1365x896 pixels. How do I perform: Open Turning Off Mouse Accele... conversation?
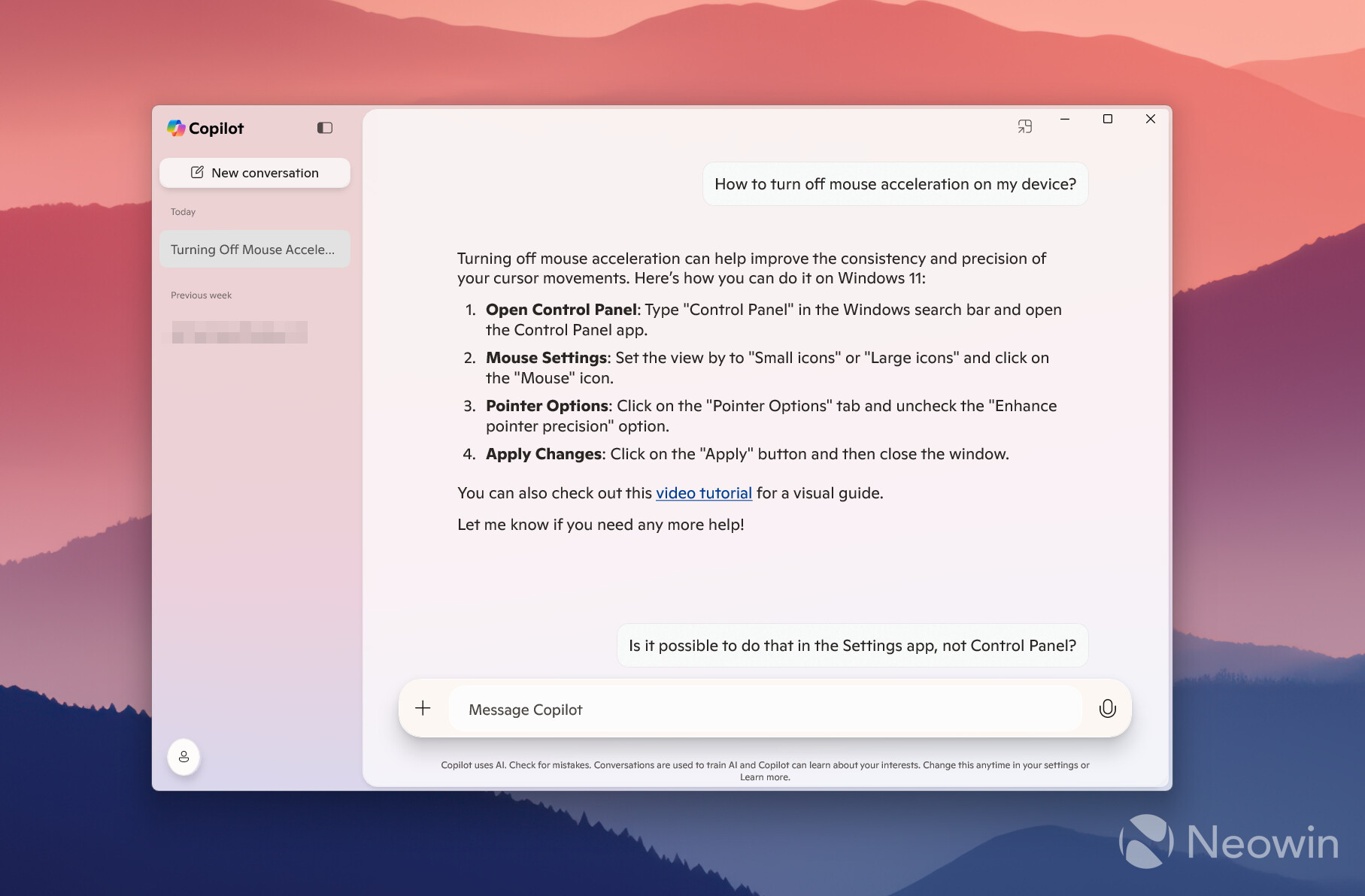(255, 250)
